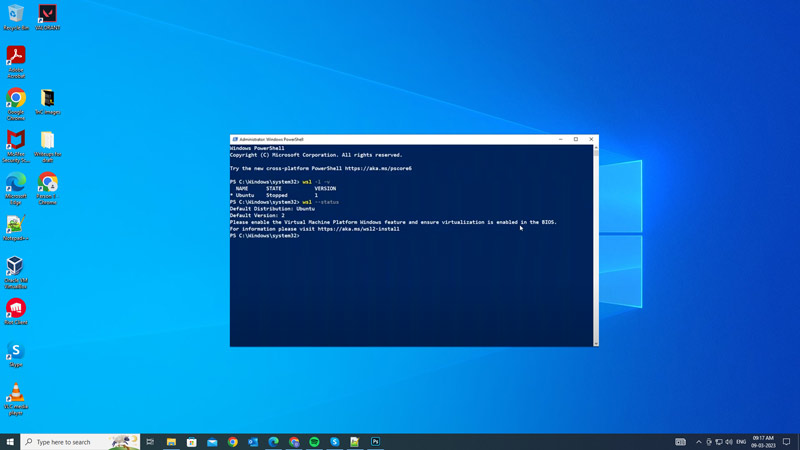Screen dimensions: 800x450
Task: Open the Chrome profile icon on the taskbar
Action: pos(294,442)
